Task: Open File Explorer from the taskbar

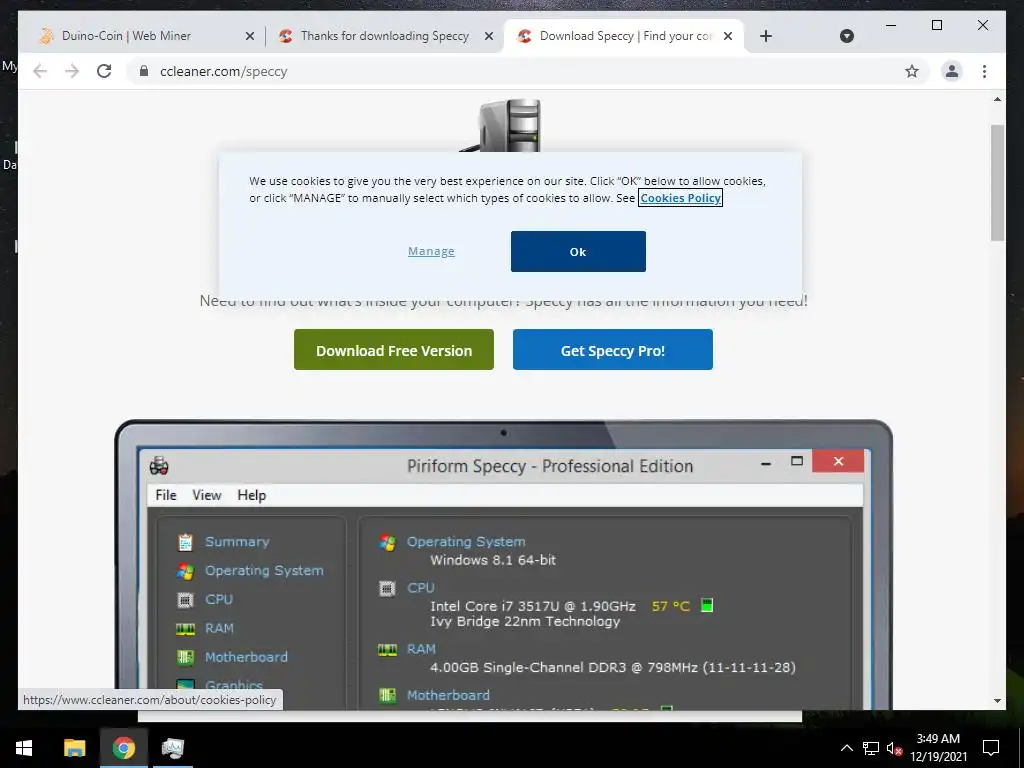Action: (x=74, y=748)
